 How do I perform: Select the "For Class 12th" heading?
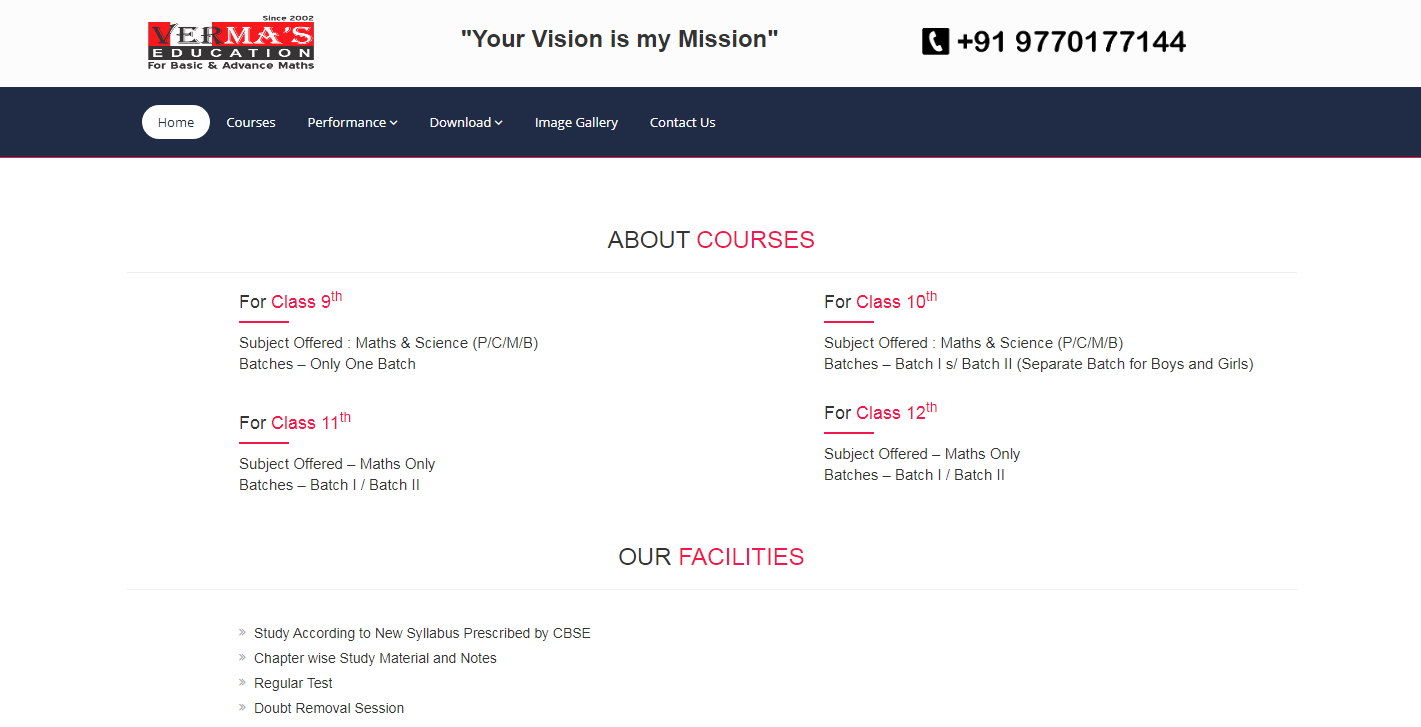tap(880, 412)
